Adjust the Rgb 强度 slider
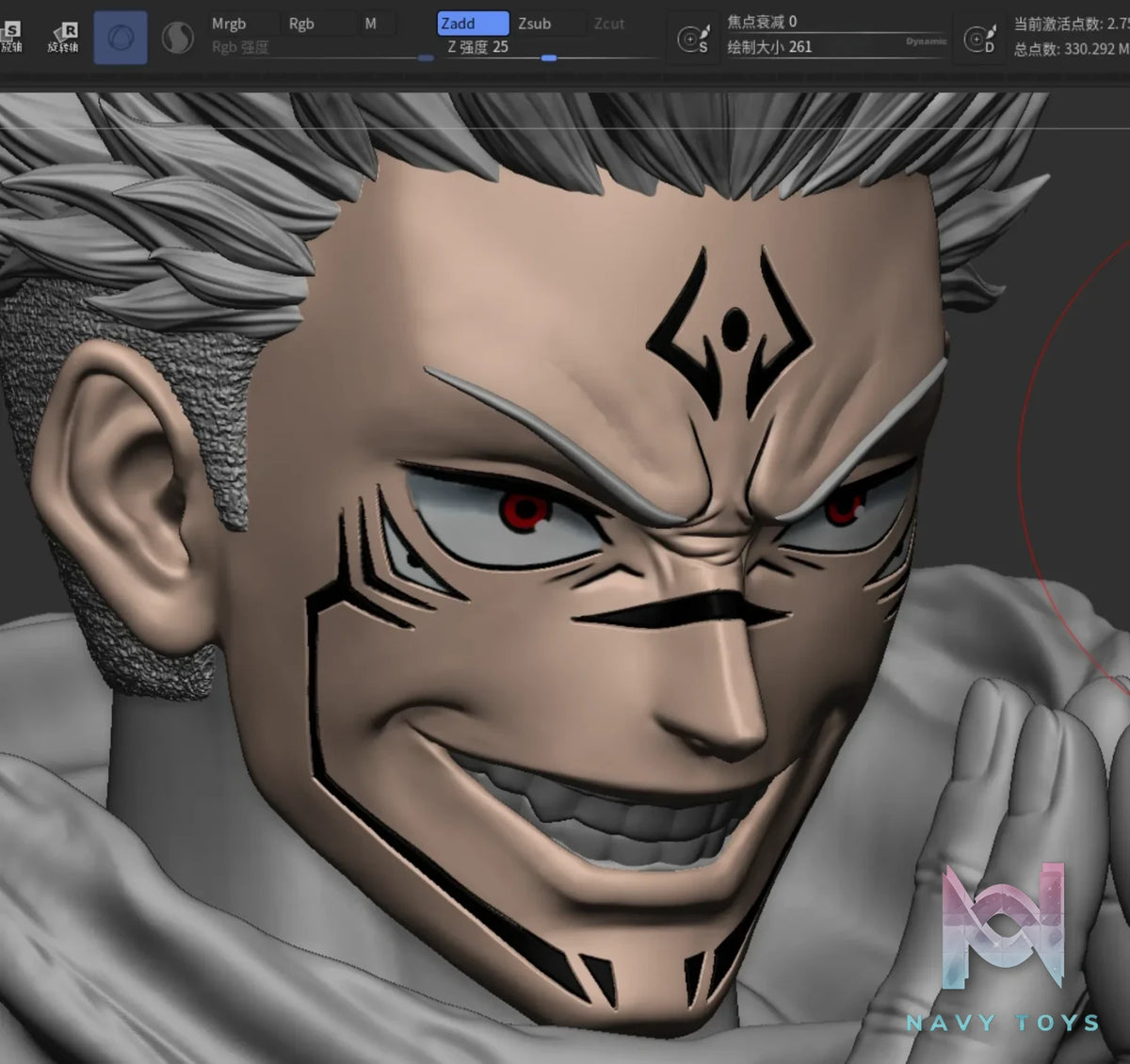This screenshot has height=1064, width=1130. coord(321,48)
